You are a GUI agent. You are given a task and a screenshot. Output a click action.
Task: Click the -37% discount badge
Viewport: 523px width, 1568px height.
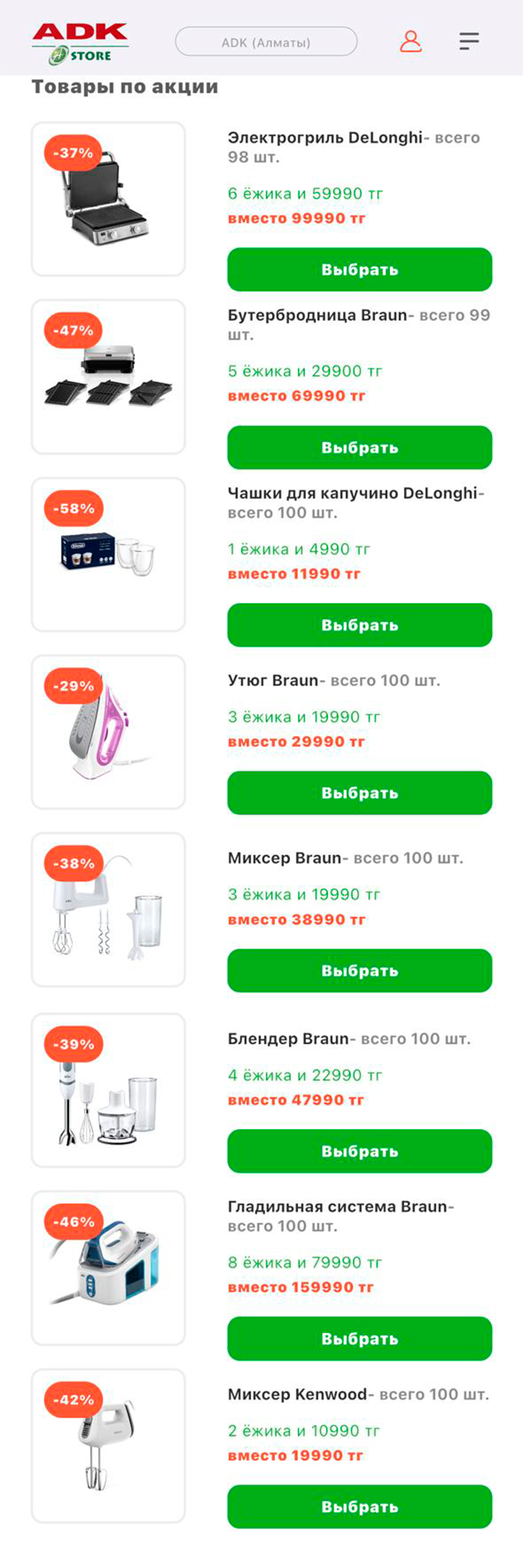pyautogui.click(x=73, y=153)
